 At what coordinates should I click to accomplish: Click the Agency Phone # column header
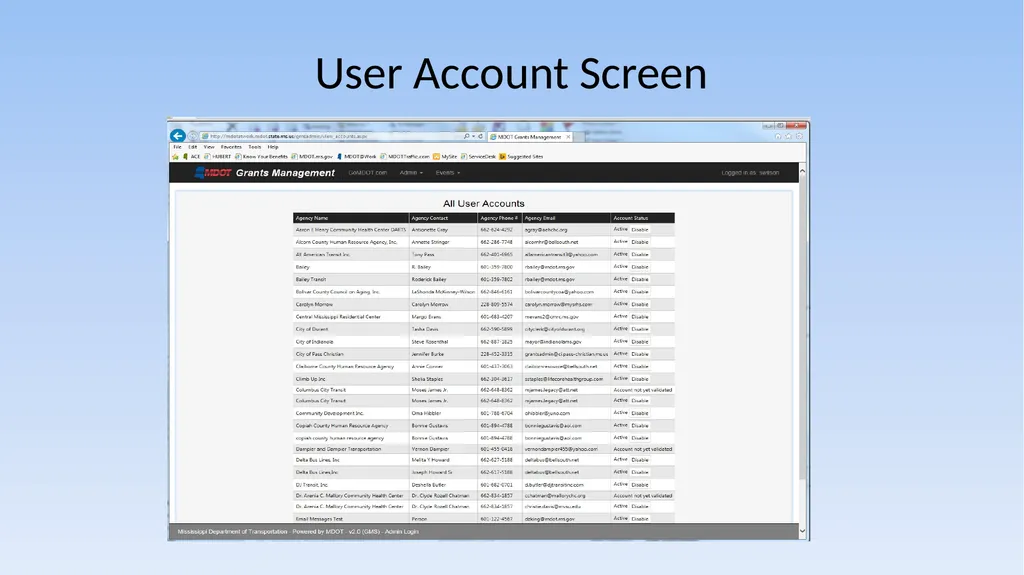[499, 218]
